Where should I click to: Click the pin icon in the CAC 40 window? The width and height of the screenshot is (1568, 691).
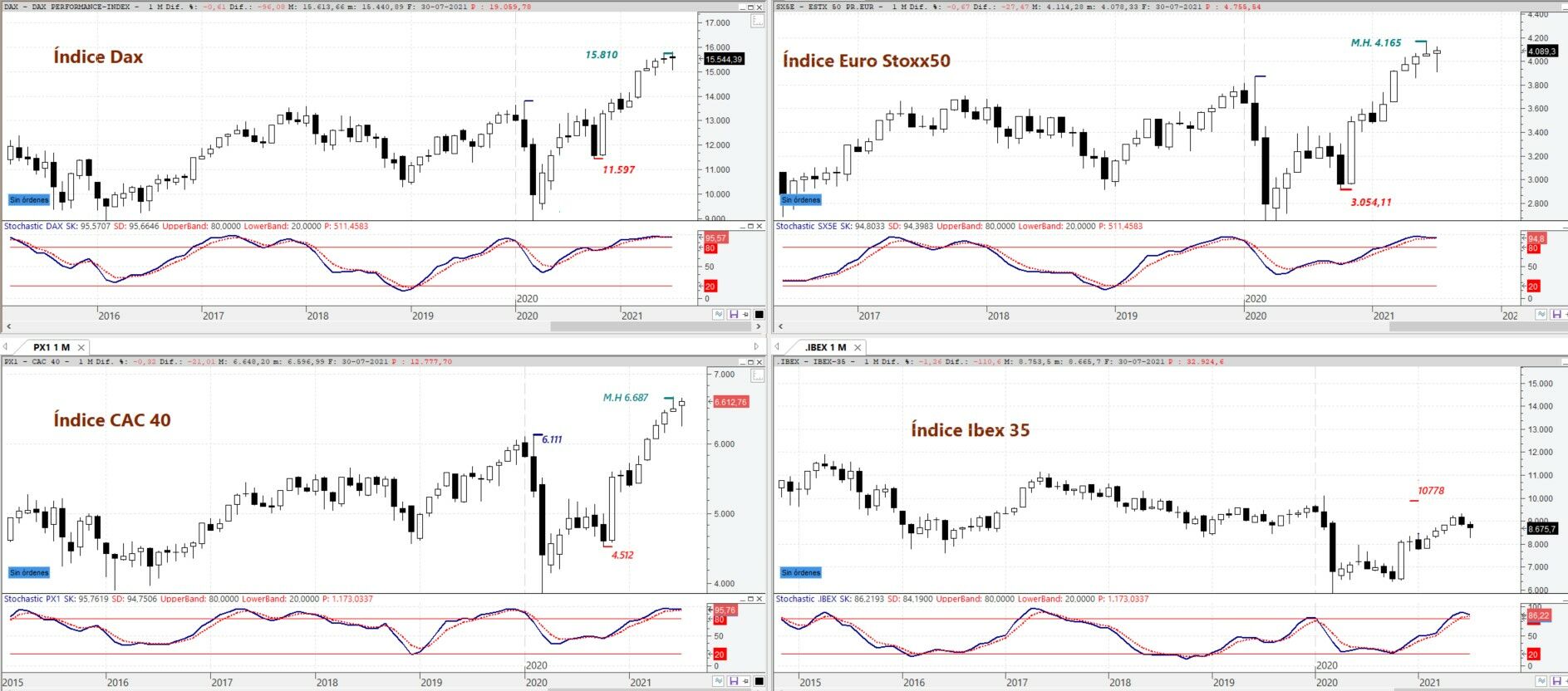pos(745,681)
